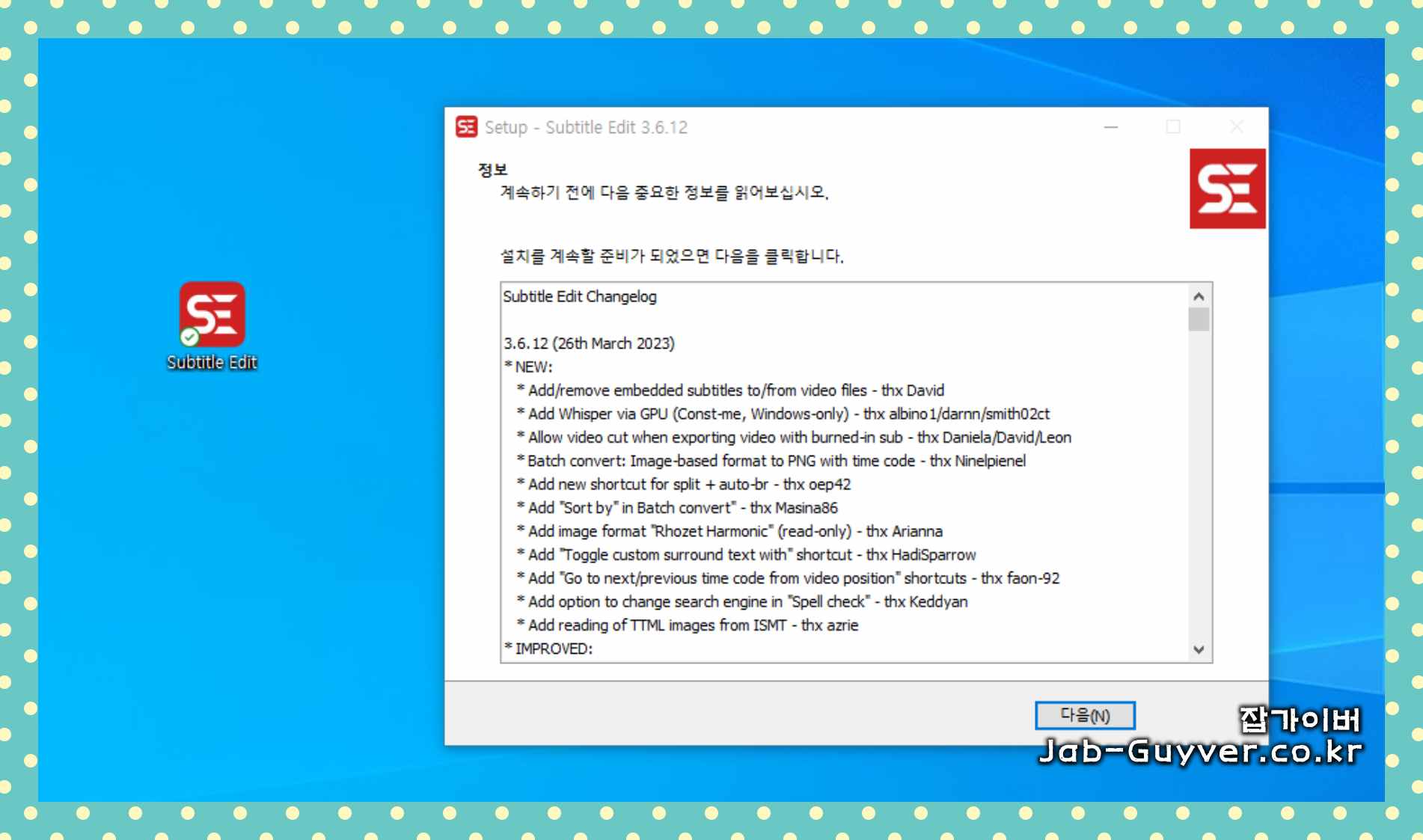Image resolution: width=1423 pixels, height=840 pixels.
Task: Click the Subtitle Edit icon in title bar
Action: (x=466, y=127)
